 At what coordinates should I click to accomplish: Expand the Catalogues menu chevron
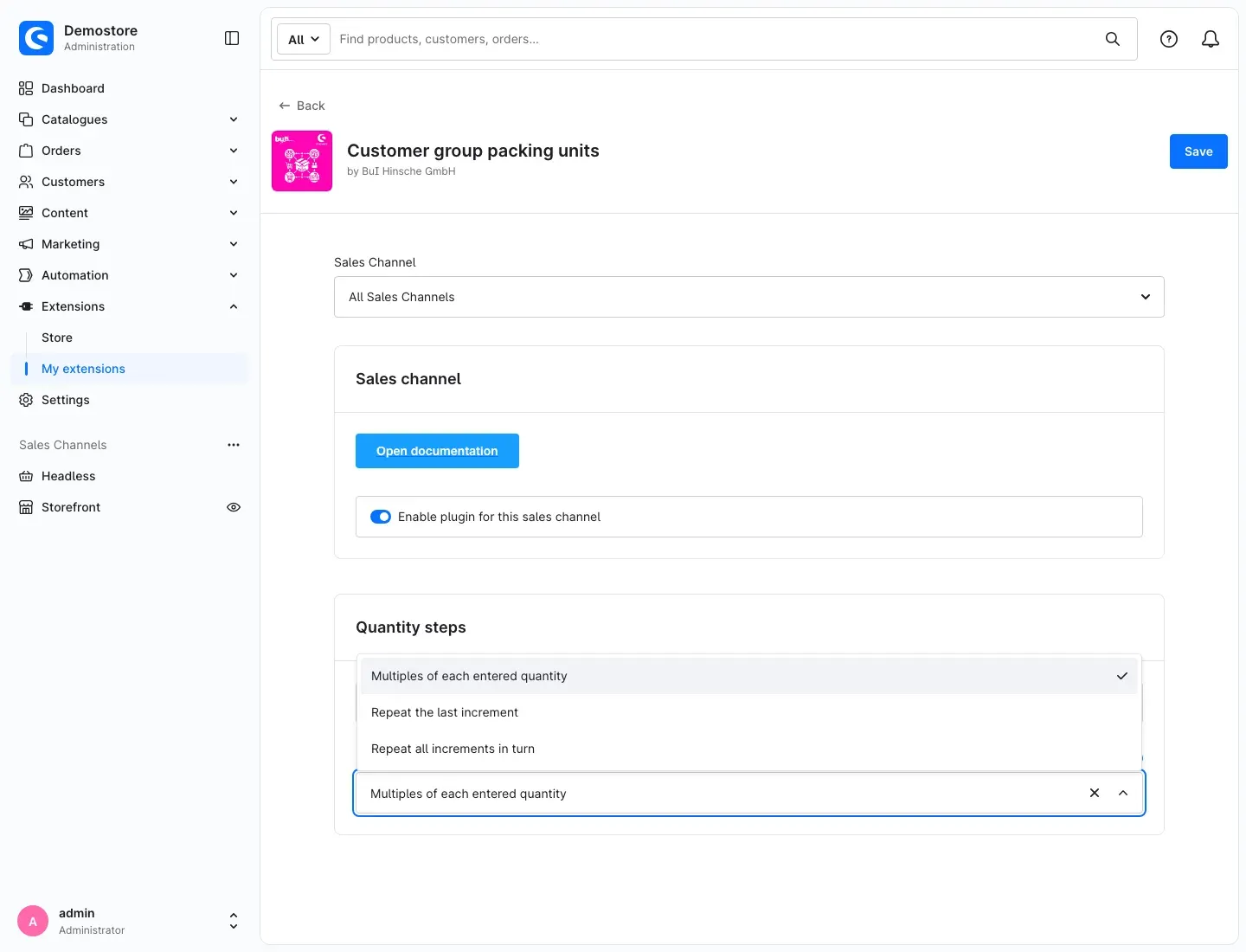pyautogui.click(x=234, y=119)
